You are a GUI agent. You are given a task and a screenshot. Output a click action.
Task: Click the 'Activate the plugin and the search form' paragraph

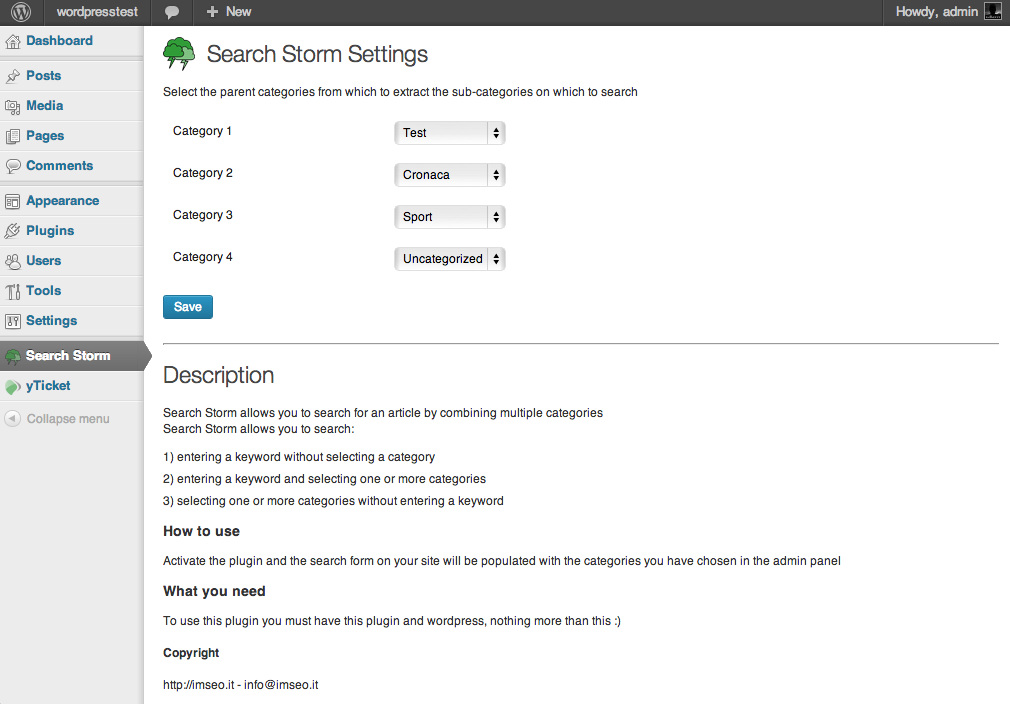click(502, 561)
